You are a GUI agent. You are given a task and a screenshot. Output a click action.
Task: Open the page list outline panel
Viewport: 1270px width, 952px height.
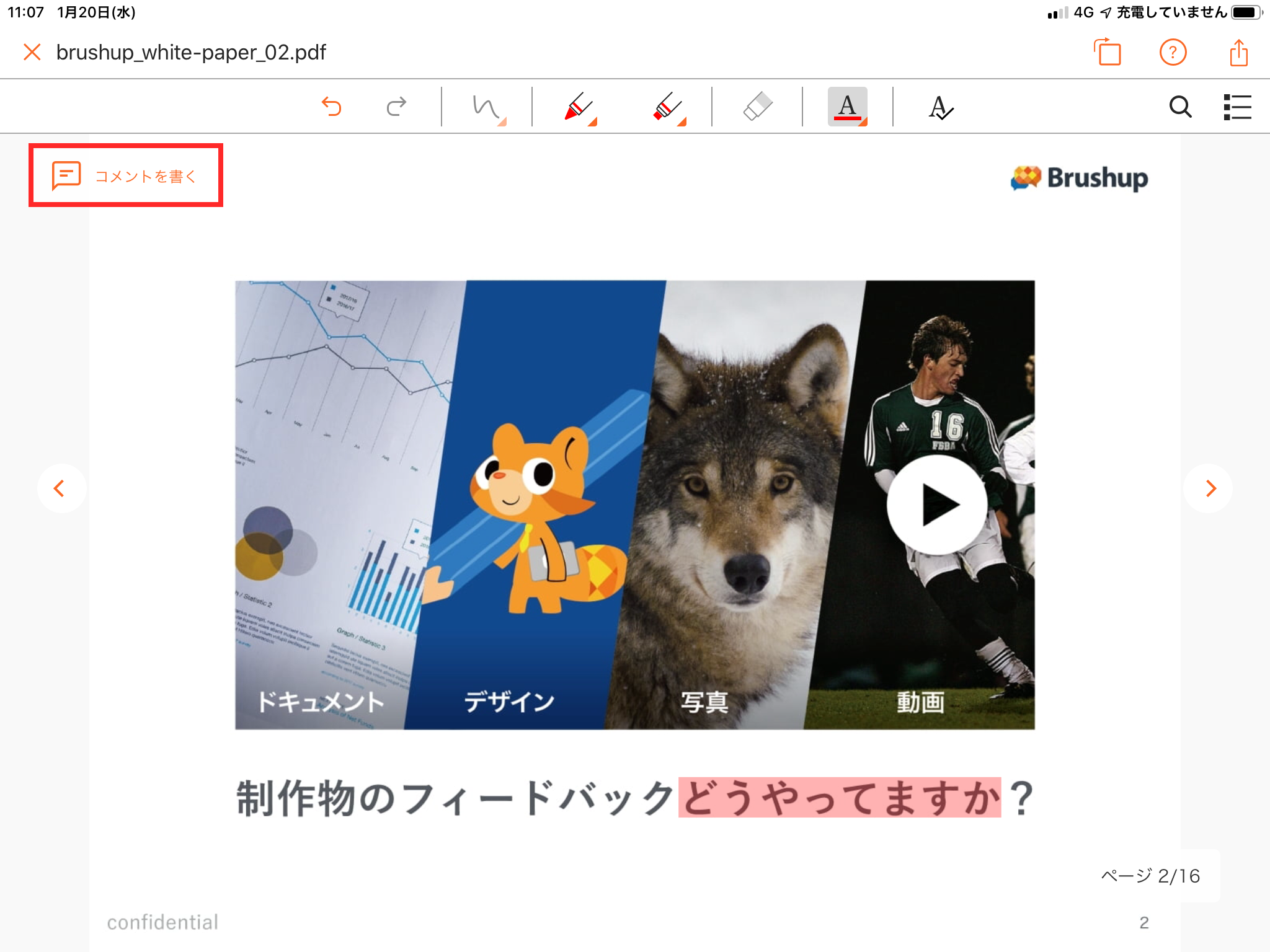point(1237,107)
